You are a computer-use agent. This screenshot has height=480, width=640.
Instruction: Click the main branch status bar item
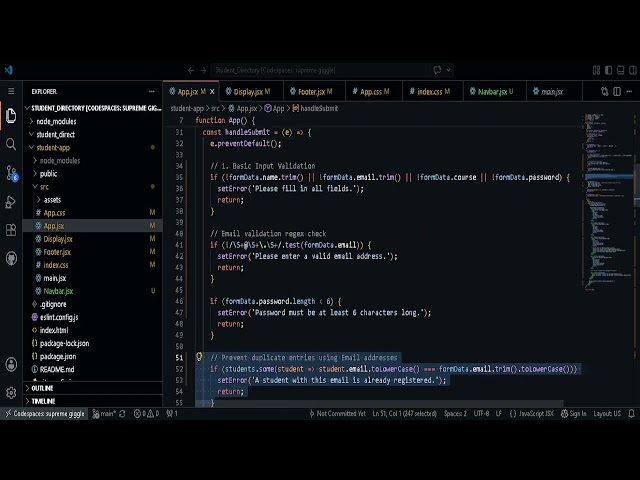click(x=104, y=413)
